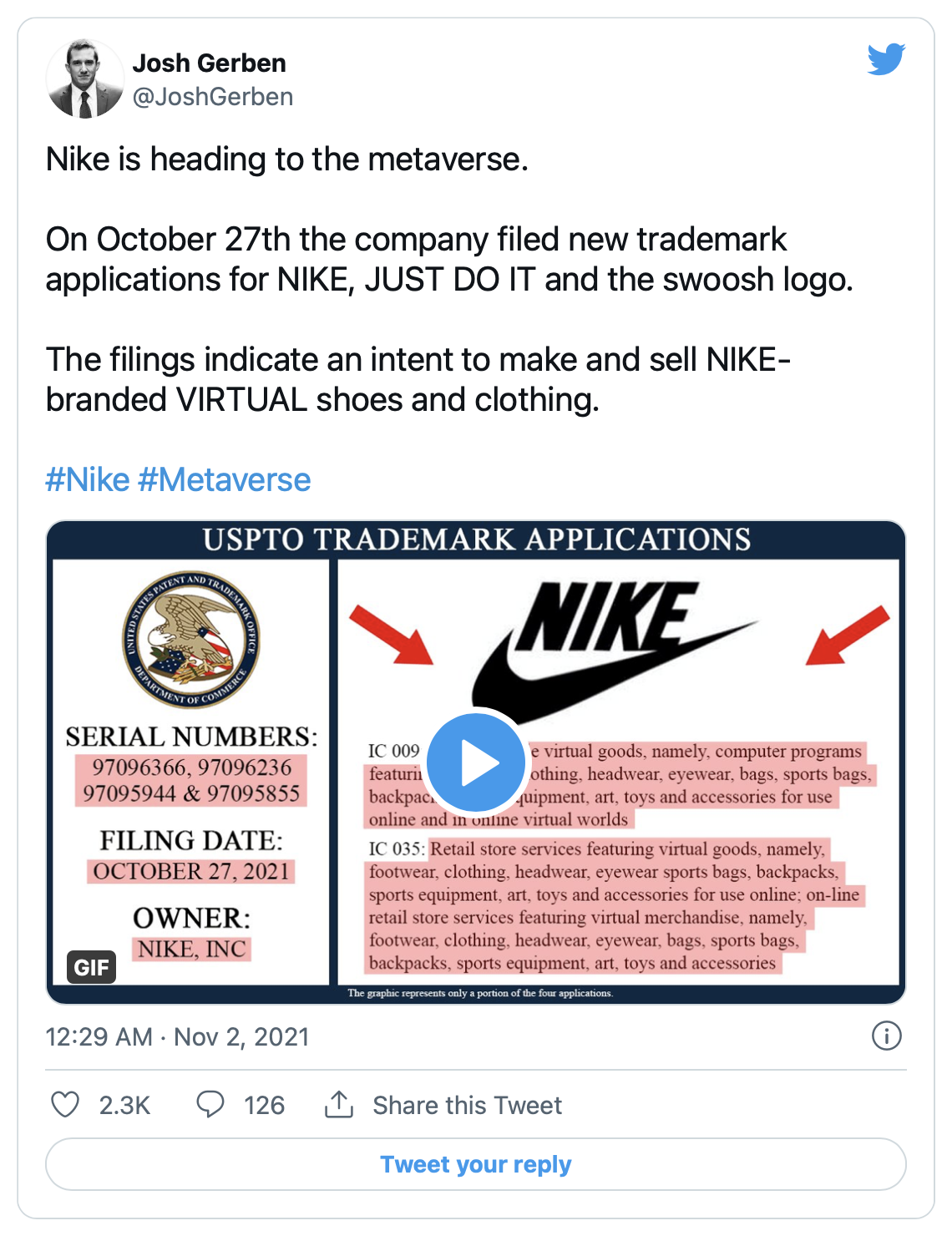Play the GIF with play button
This screenshot has width=952, height=1236.
pos(476,762)
